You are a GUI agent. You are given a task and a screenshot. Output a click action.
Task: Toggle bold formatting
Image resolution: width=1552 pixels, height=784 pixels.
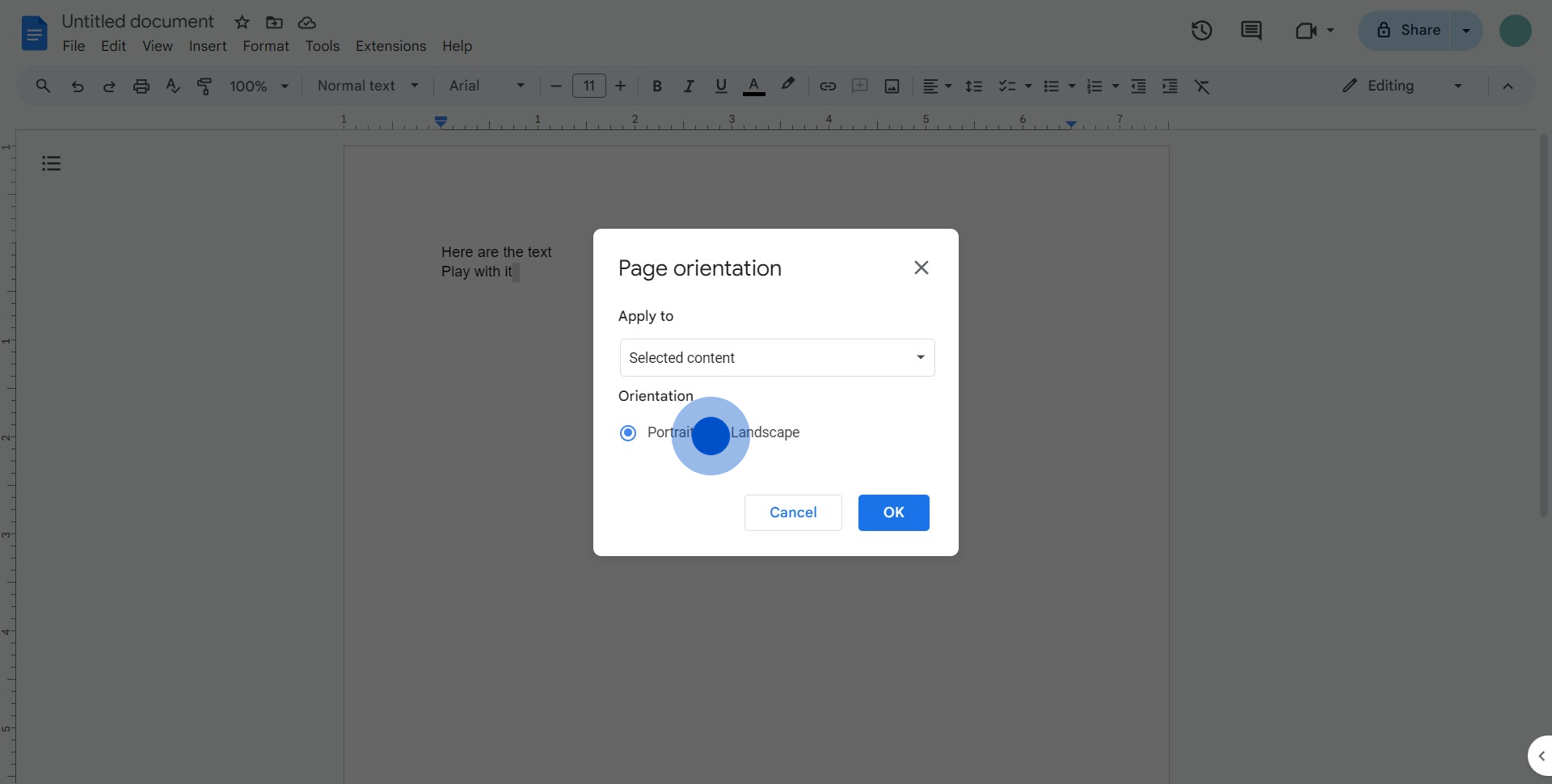click(x=656, y=86)
